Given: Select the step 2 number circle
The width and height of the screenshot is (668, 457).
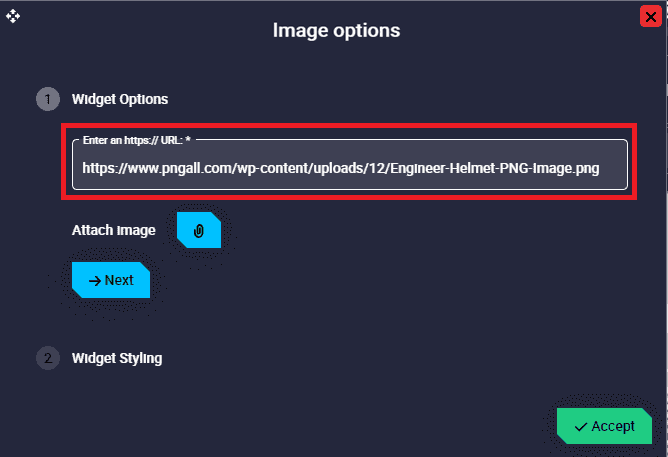Looking at the screenshot, I should 48,358.
